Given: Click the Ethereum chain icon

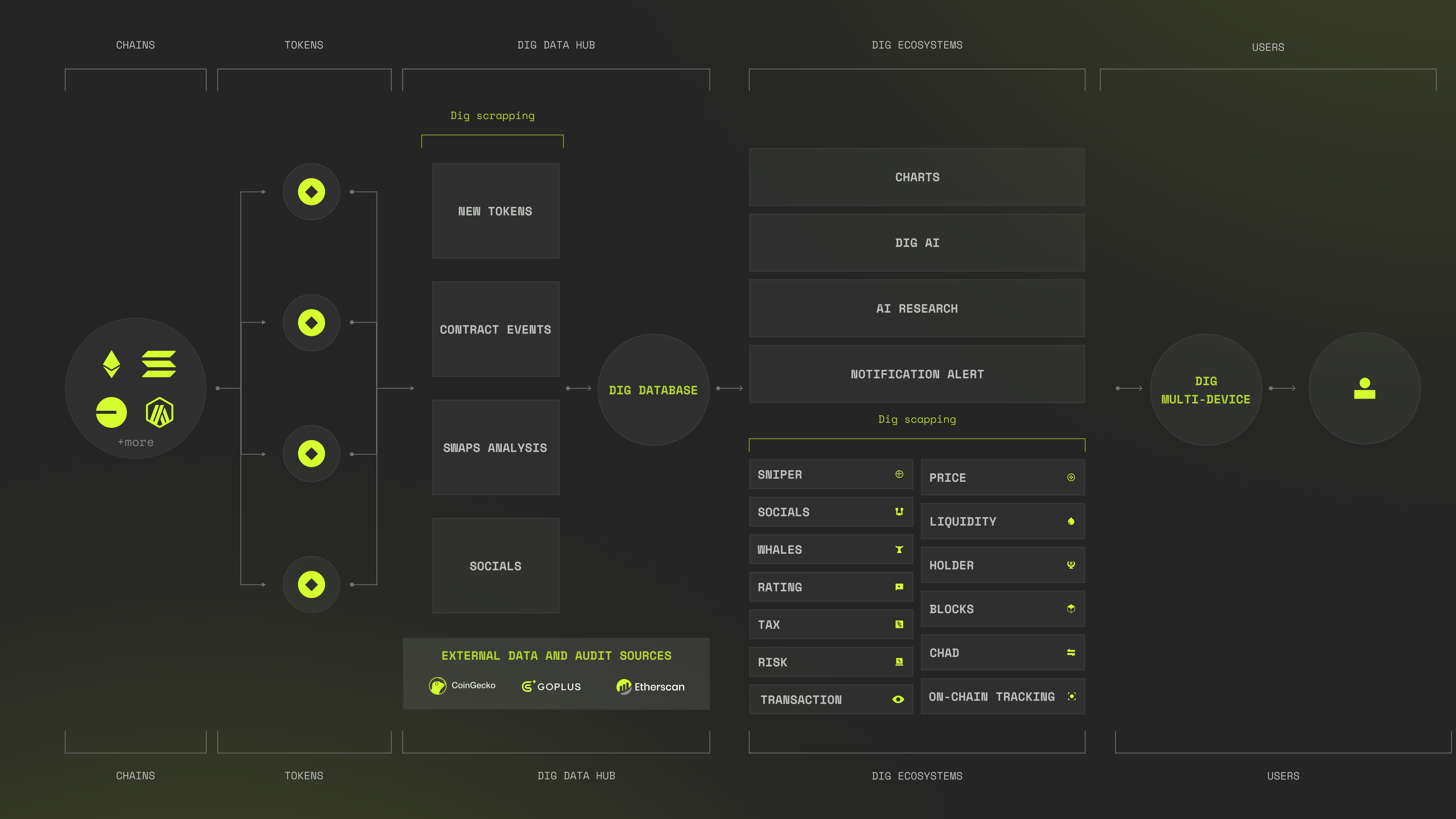Looking at the screenshot, I should pyautogui.click(x=111, y=364).
